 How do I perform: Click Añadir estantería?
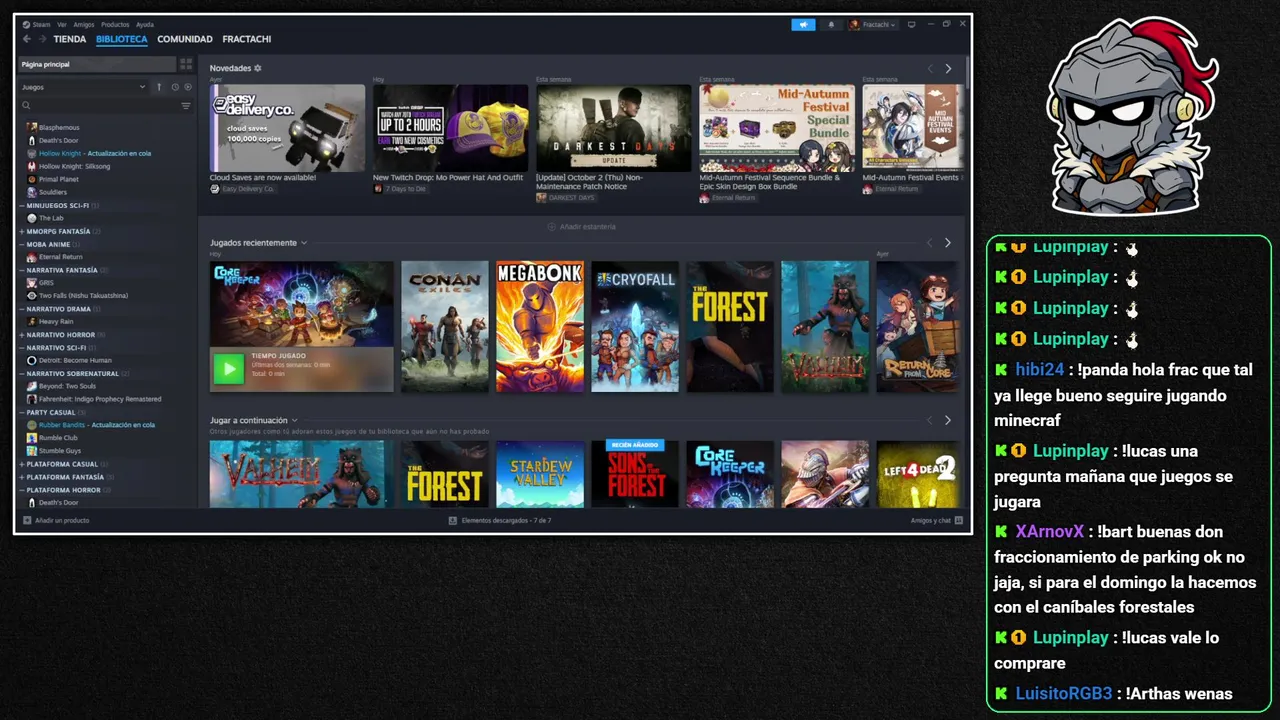click(x=581, y=227)
